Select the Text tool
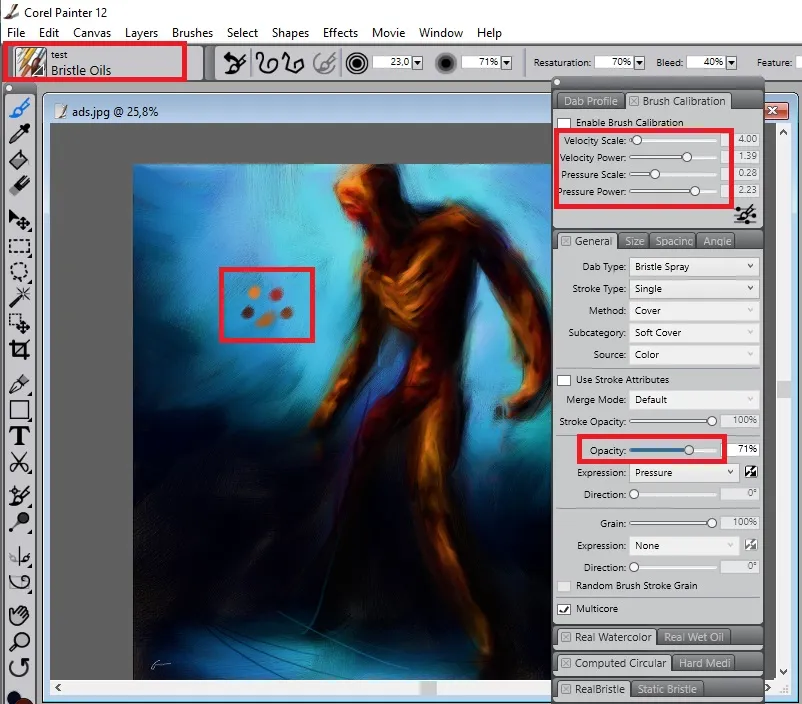The height and width of the screenshot is (704, 802). click(19, 436)
